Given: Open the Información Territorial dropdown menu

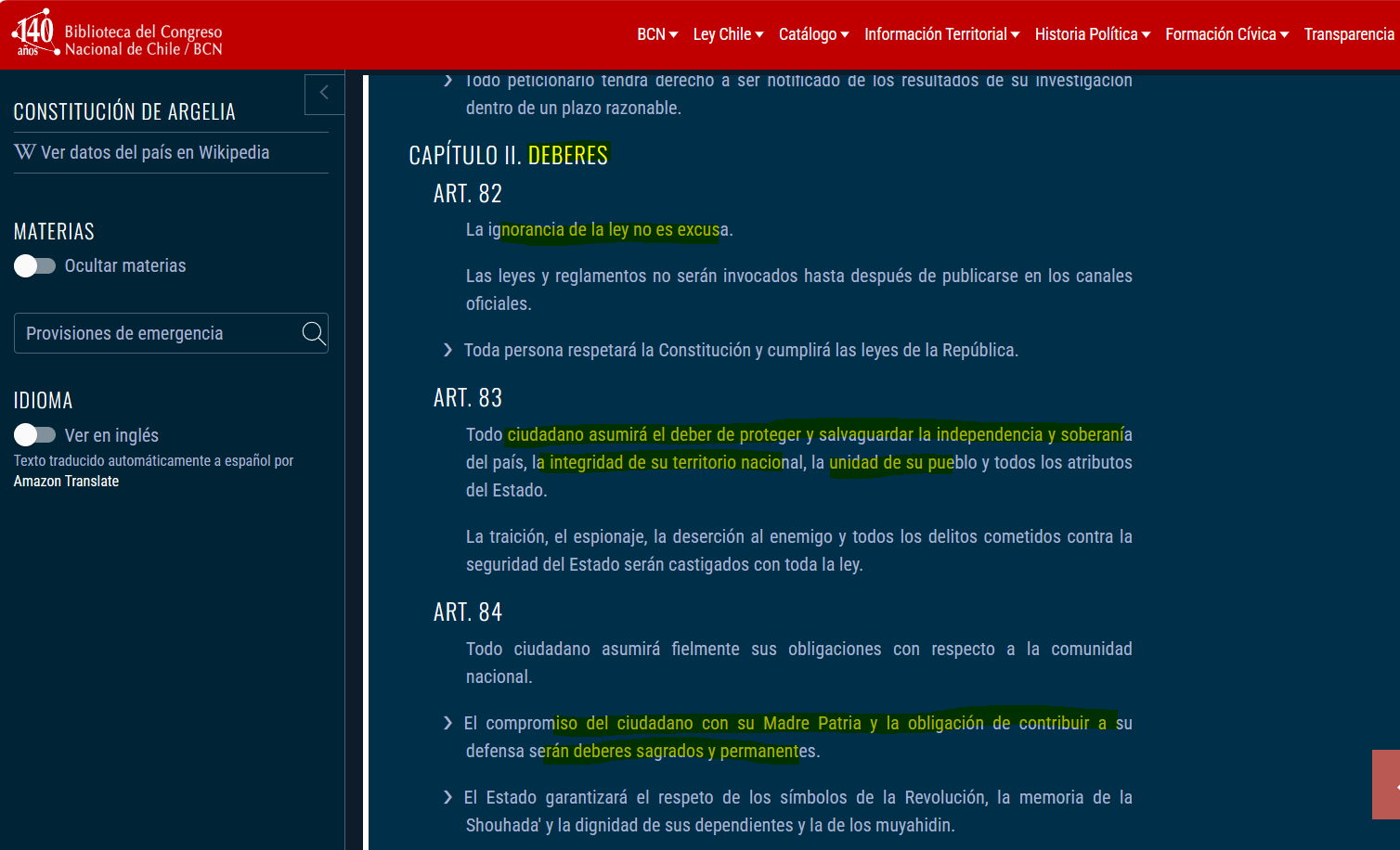Looking at the screenshot, I should [x=942, y=34].
